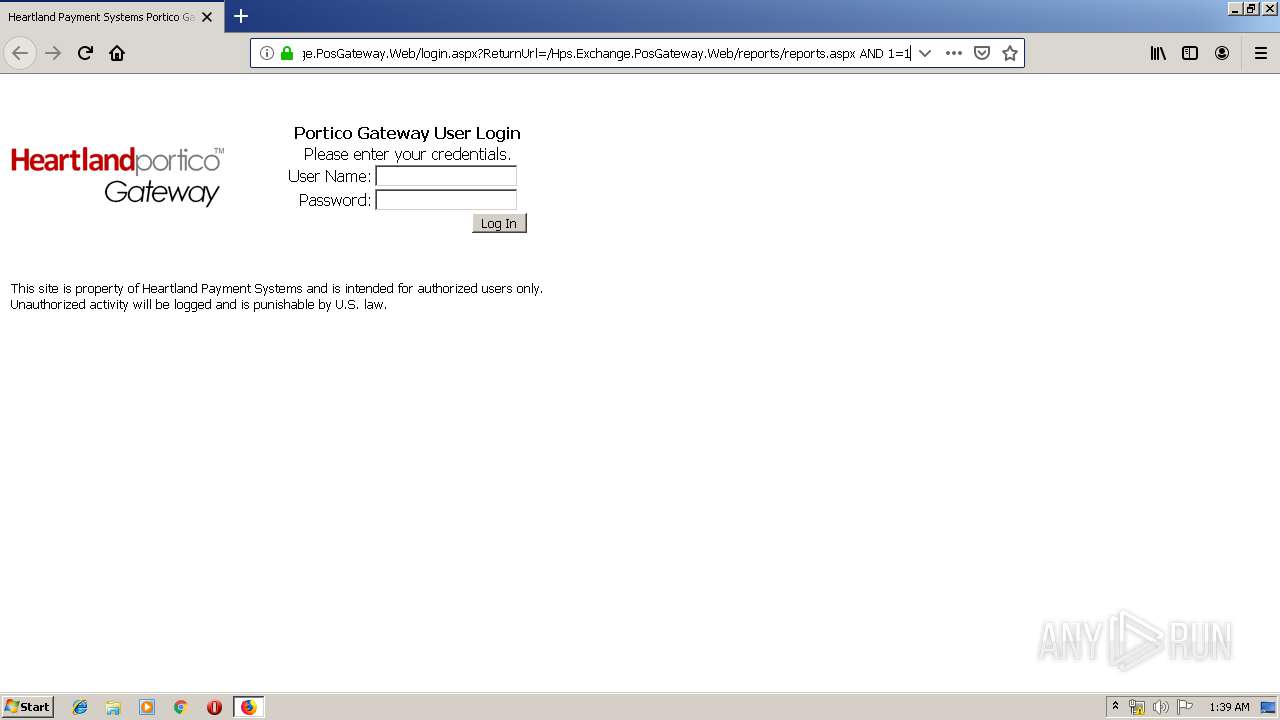Screen dimensions: 1280x720
Task: Click the green secure connection padlock
Action: point(287,53)
